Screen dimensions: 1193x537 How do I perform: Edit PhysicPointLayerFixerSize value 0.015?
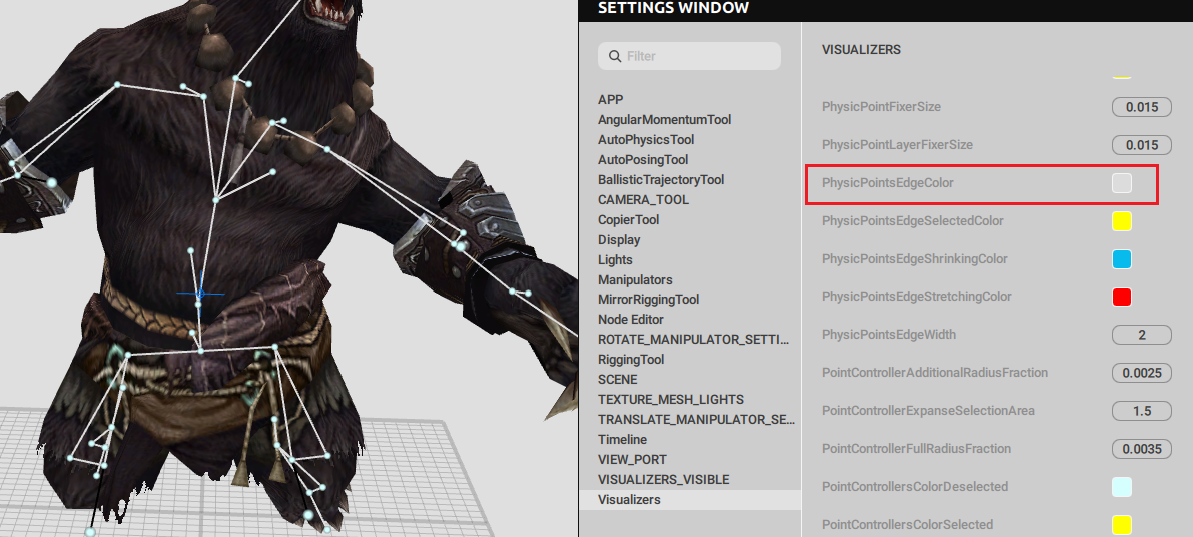point(1141,145)
